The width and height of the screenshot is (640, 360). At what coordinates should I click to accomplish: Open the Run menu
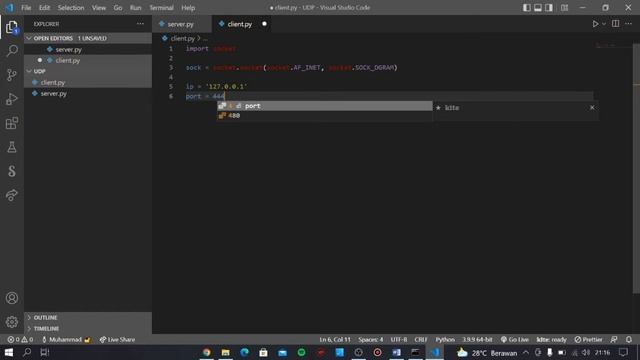pos(136,8)
